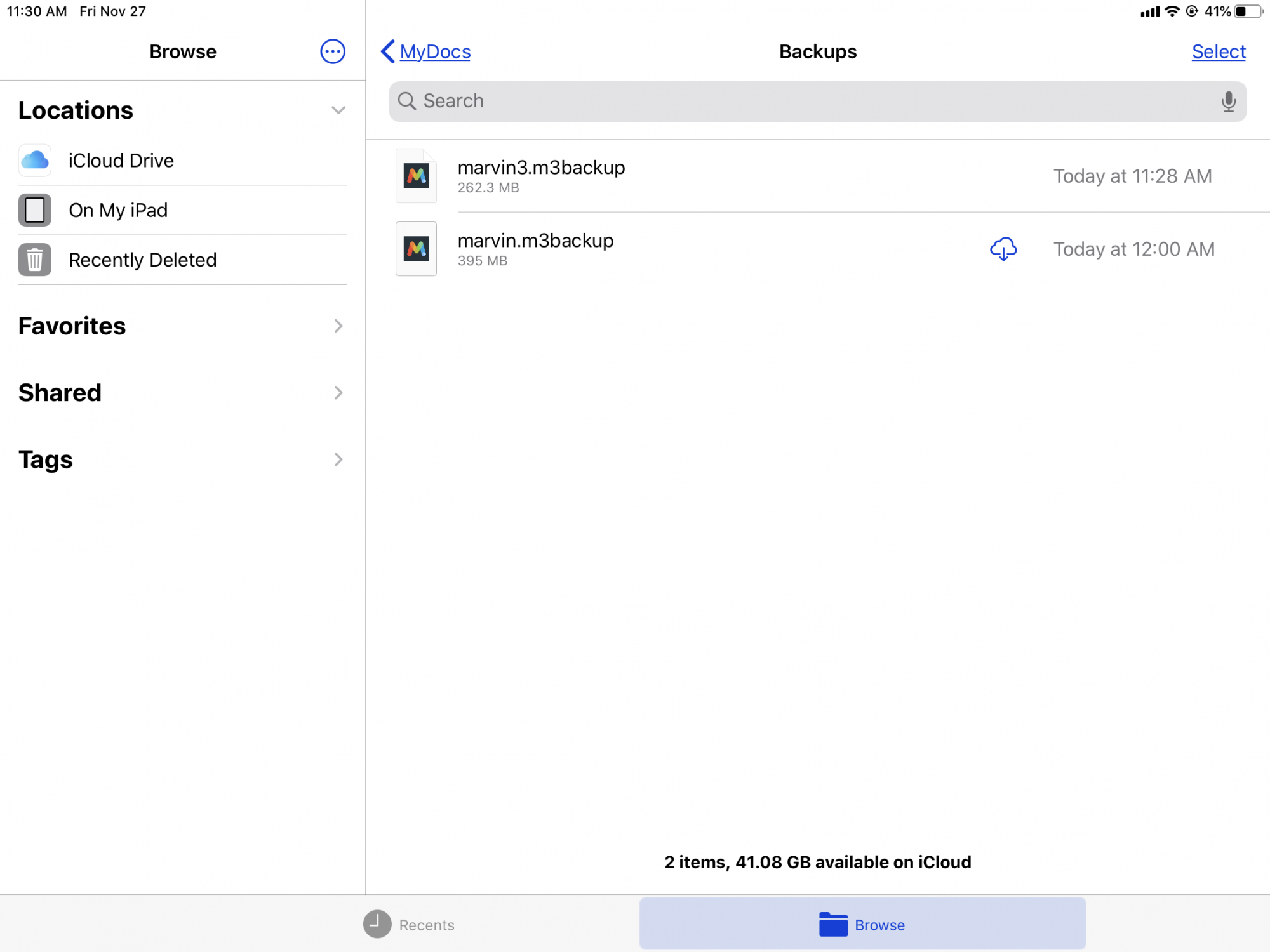Open the marvin3.m3backup file

tap(542, 168)
